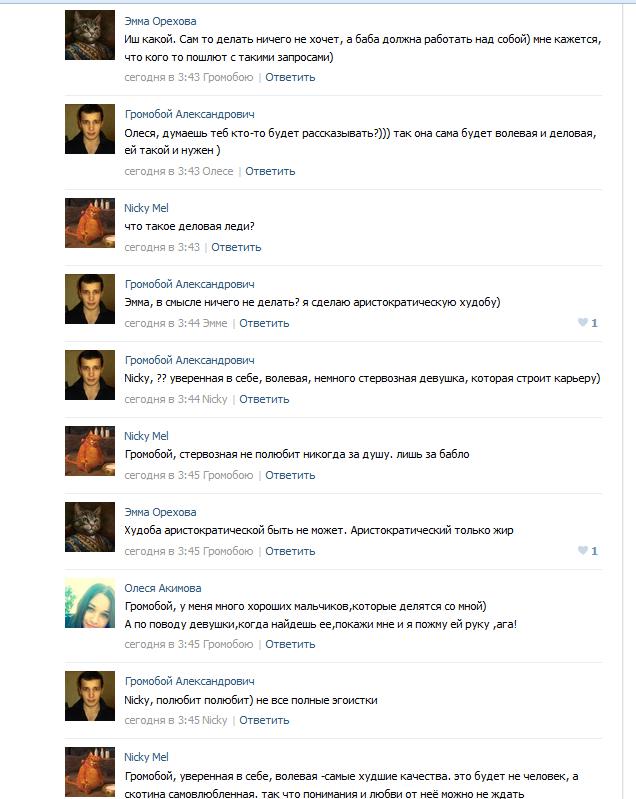Click Ответить under 'стервозная не полюбит' comment
The image size is (636, 799).
click(290, 475)
